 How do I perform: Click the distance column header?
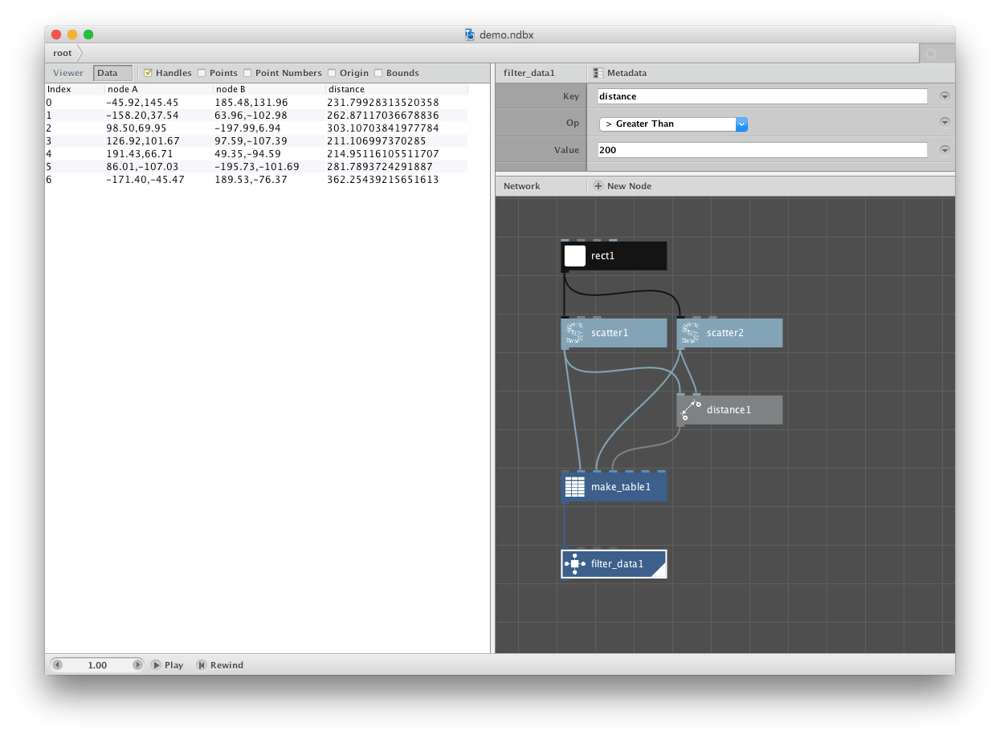(x=397, y=89)
